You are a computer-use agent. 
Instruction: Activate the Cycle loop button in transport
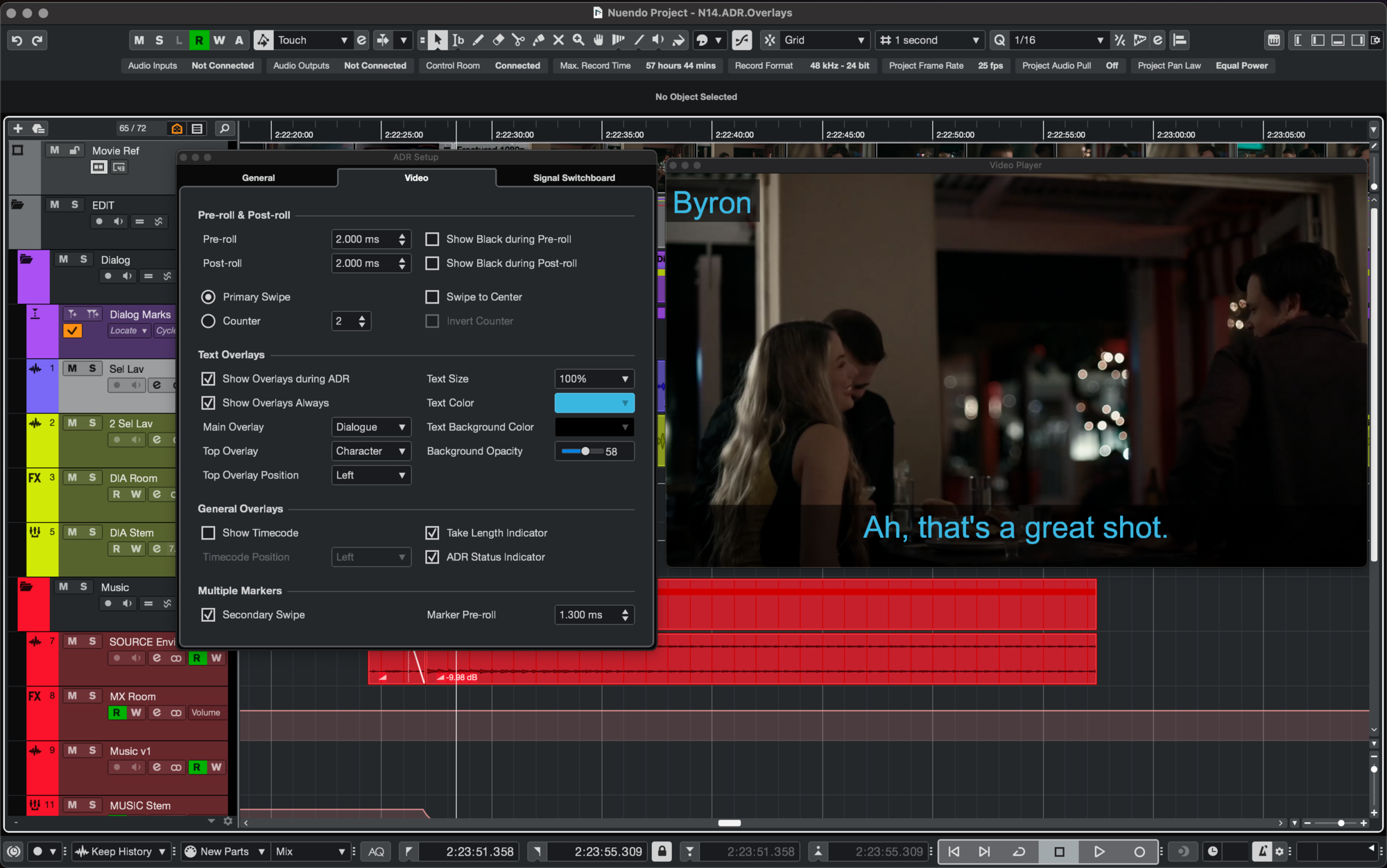[x=1019, y=851]
